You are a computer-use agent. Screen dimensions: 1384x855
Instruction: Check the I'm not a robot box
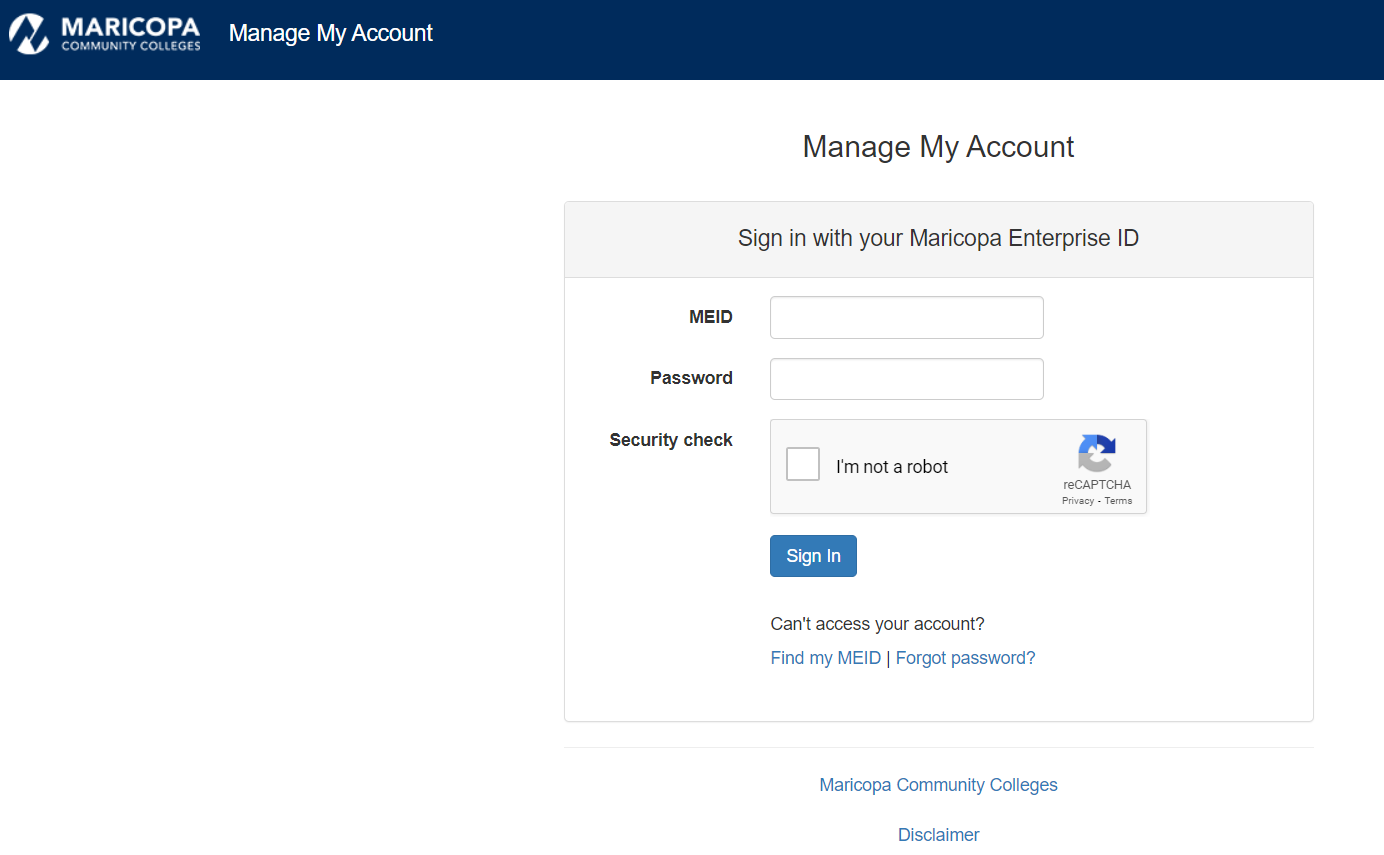(x=803, y=464)
